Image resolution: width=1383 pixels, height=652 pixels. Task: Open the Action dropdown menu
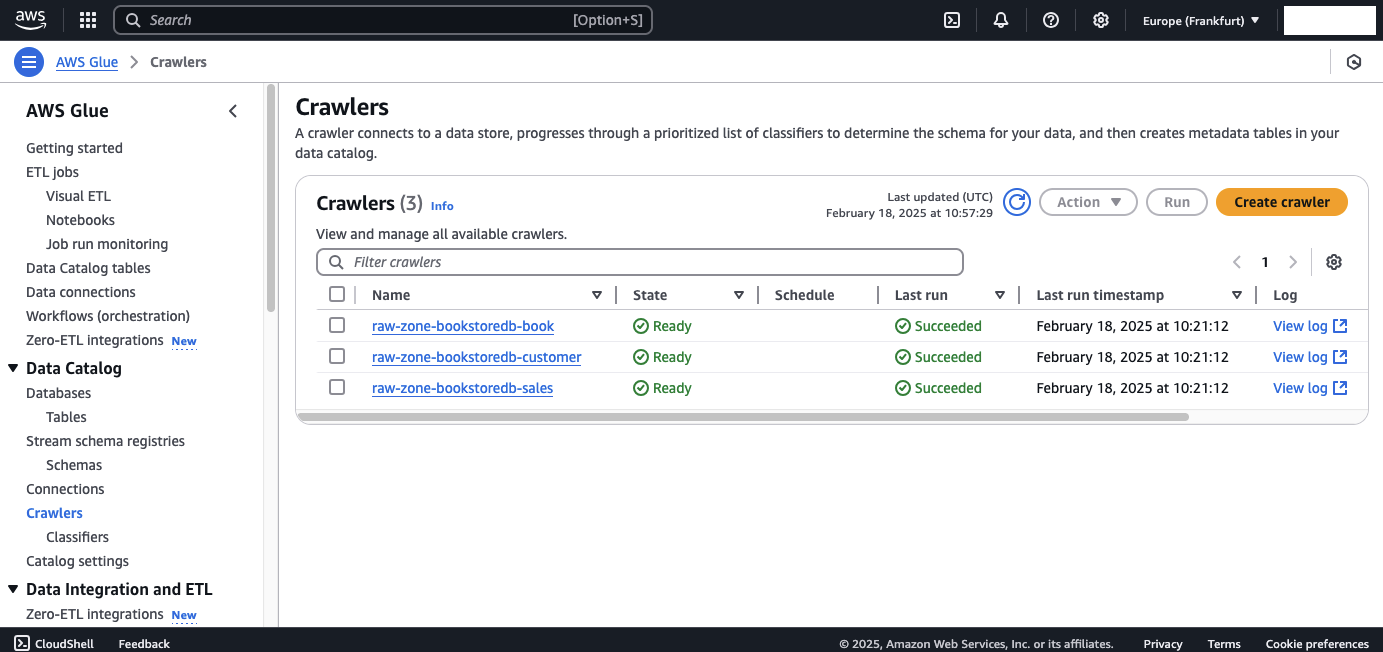pyautogui.click(x=1088, y=201)
